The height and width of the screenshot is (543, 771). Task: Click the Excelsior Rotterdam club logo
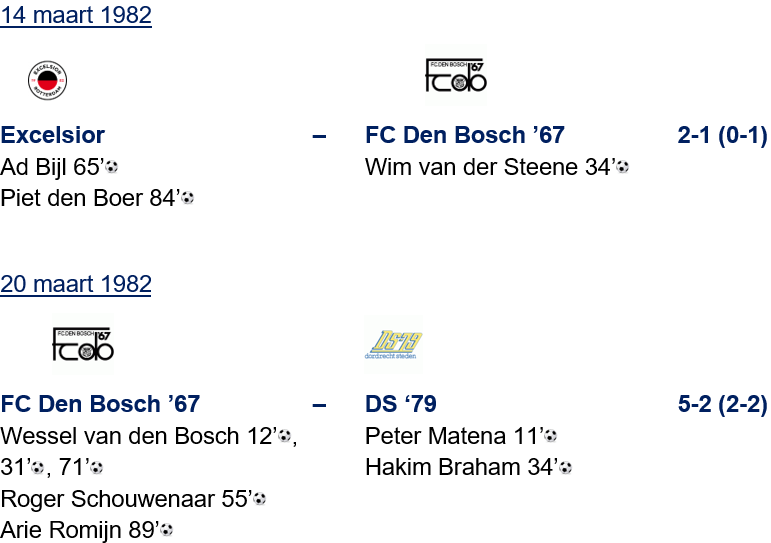(x=47, y=80)
